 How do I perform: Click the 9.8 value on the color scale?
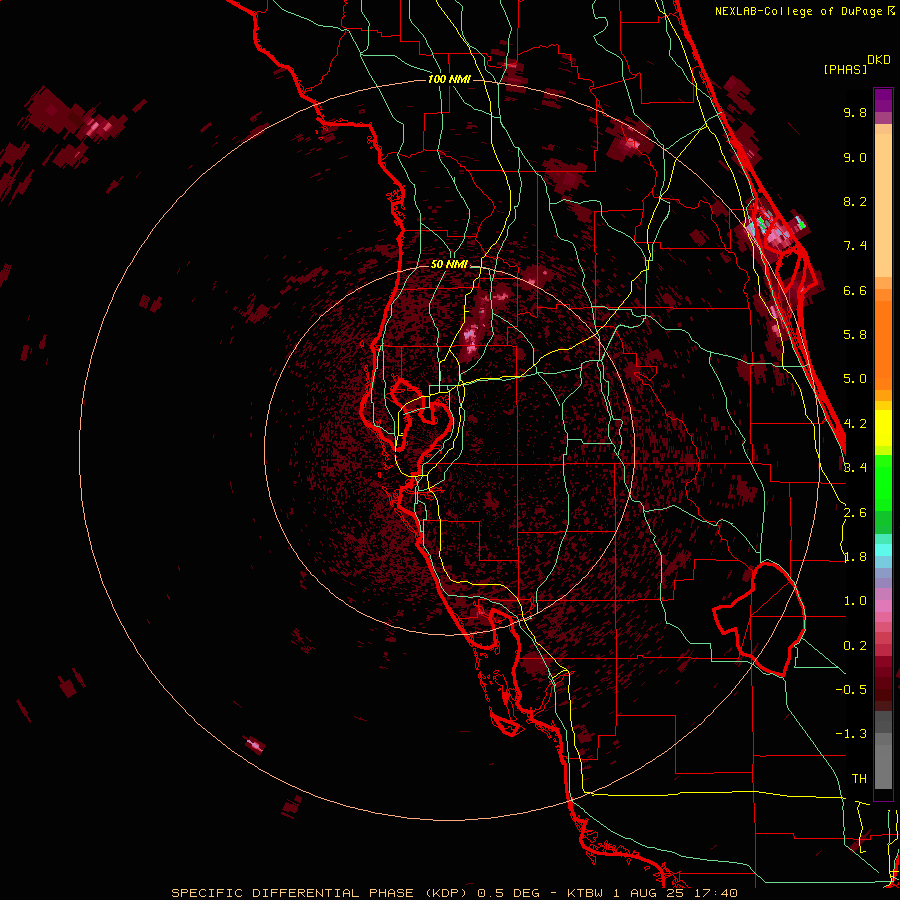click(855, 112)
